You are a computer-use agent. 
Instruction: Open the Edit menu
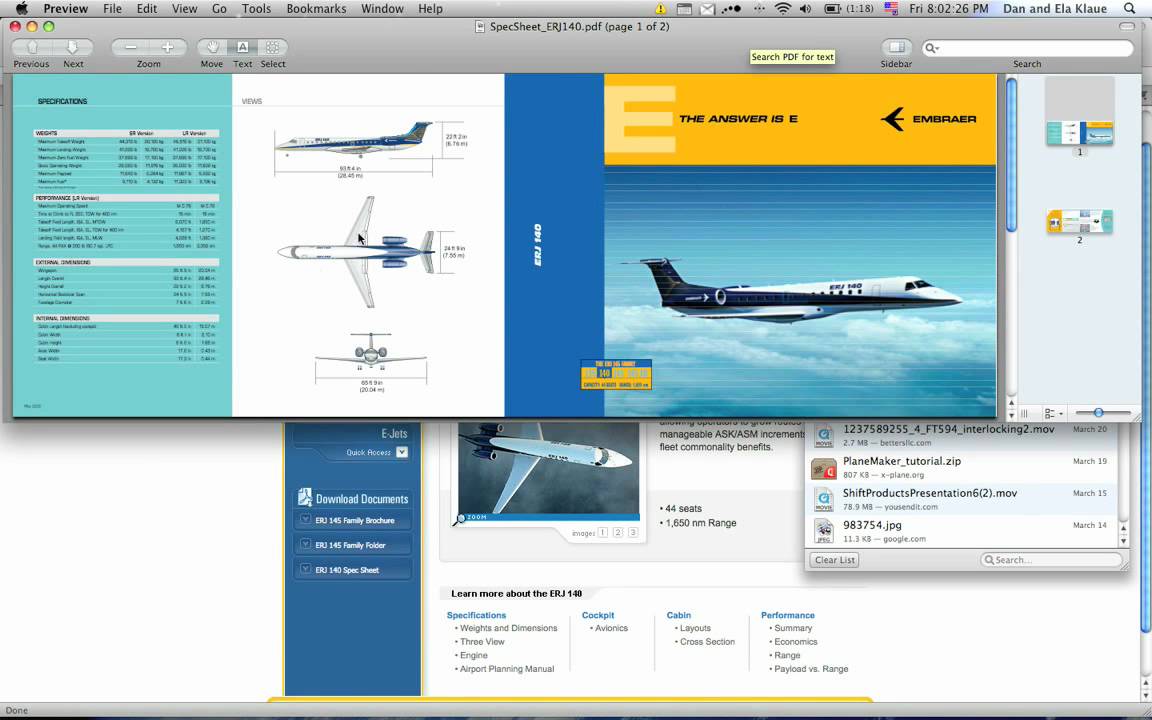pyautogui.click(x=147, y=9)
